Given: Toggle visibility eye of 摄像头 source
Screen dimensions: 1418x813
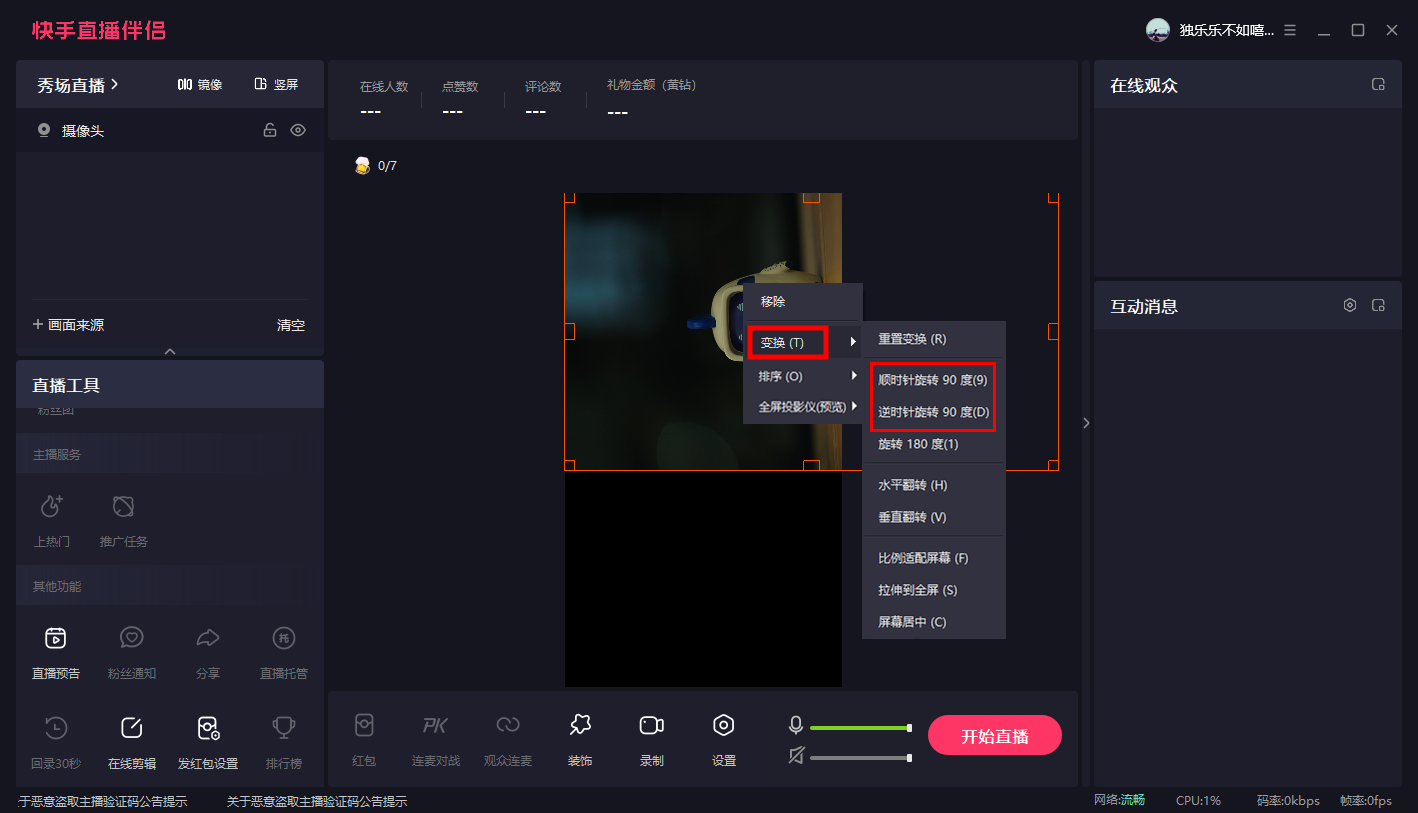Looking at the screenshot, I should (298, 130).
